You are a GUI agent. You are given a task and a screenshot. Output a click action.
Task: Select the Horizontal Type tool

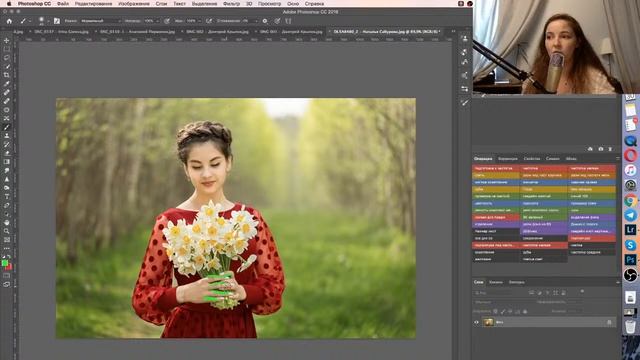click(x=7, y=196)
